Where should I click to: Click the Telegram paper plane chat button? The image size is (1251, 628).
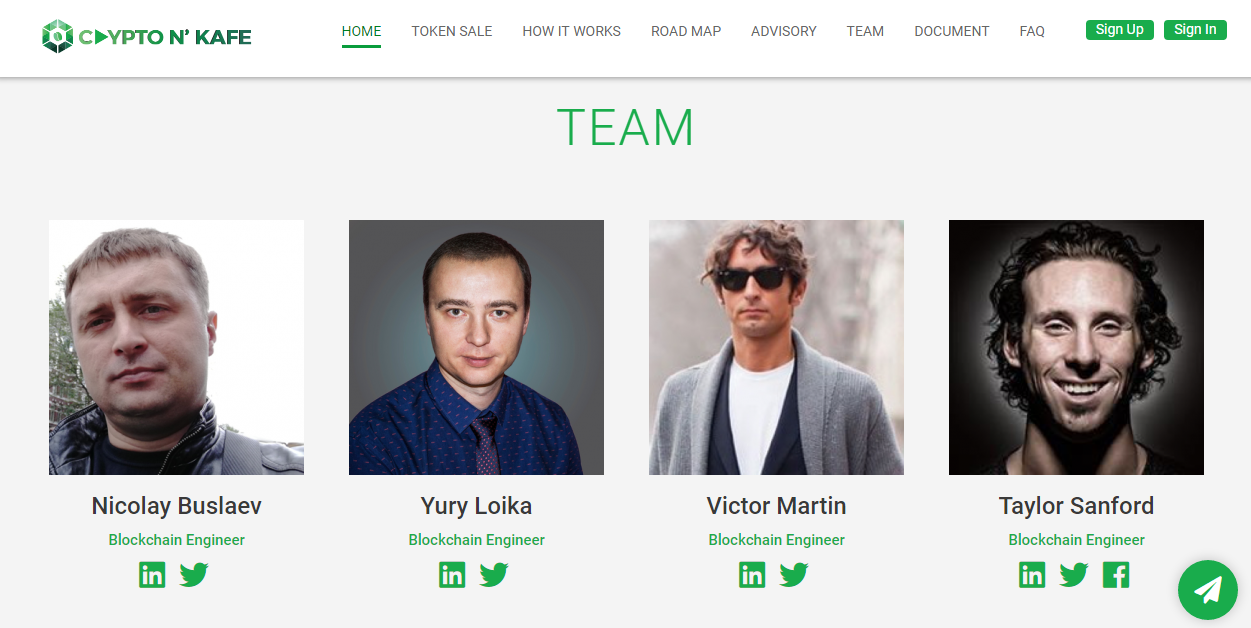click(x=1208, y=590)
